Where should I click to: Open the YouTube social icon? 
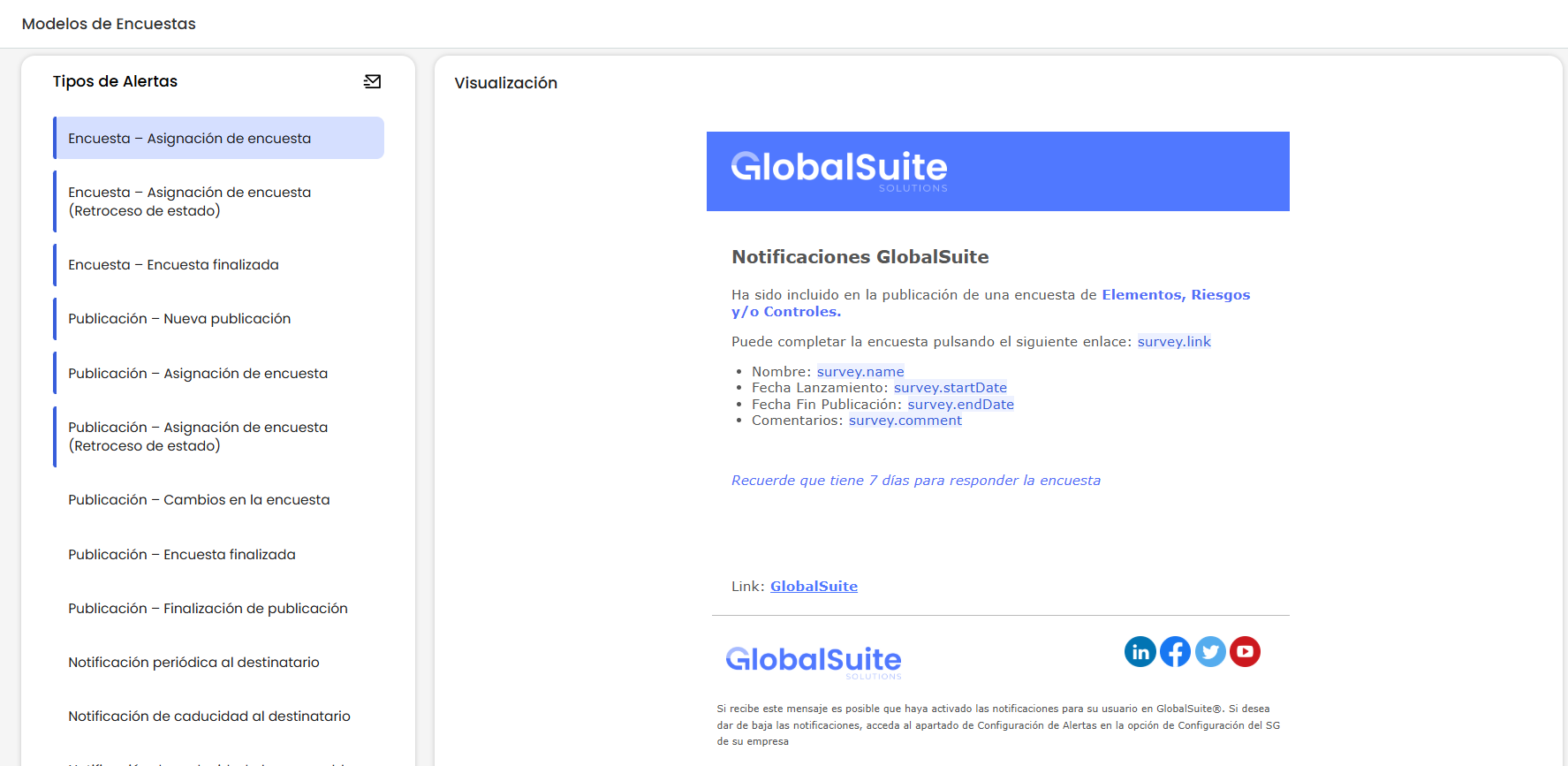pos(1245,652)
